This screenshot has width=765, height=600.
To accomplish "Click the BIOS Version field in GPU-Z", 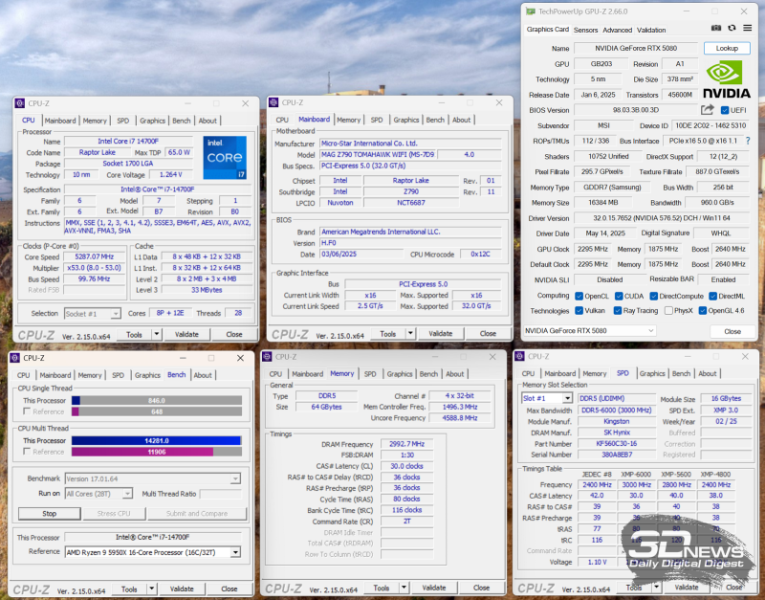I will (635, 110).
